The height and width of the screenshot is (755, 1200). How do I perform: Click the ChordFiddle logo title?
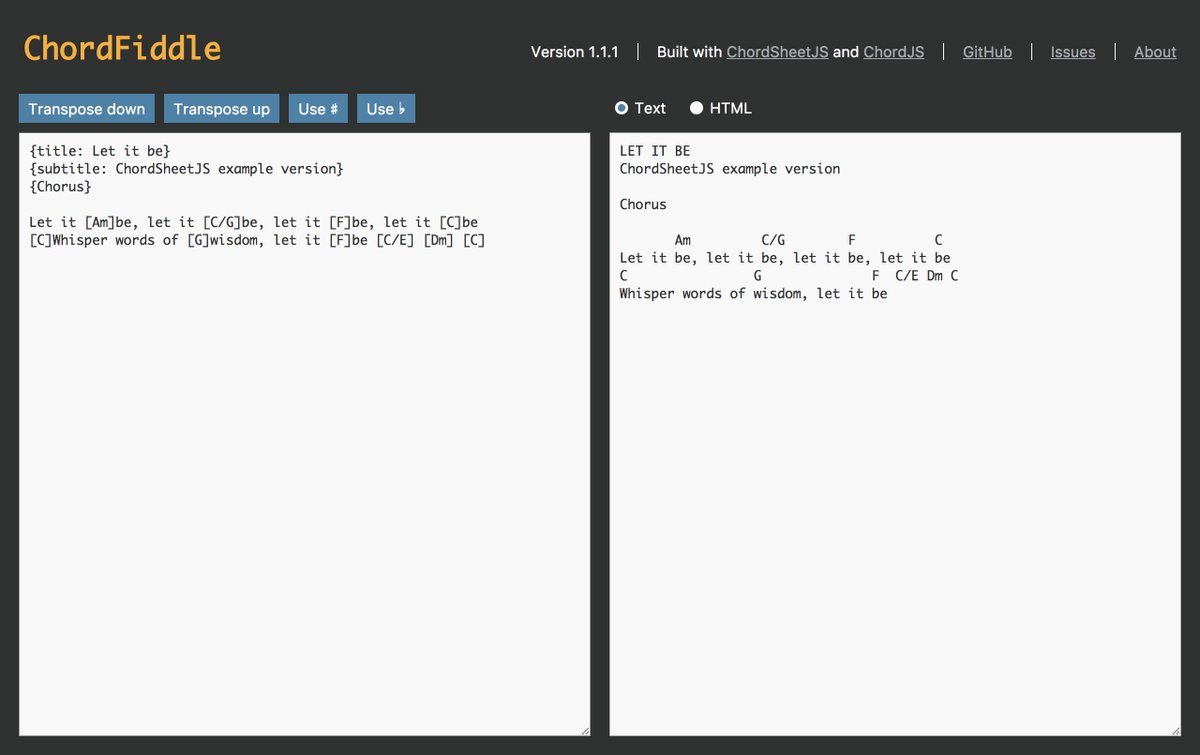122,48
